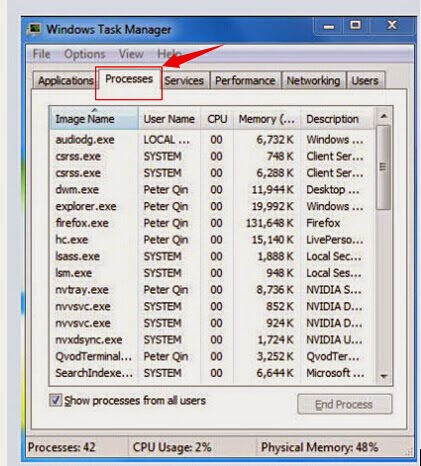This screenshot has height=466, width=421.
Task: Close the Windows Task Manager window
Action: (x=392, y=26)
